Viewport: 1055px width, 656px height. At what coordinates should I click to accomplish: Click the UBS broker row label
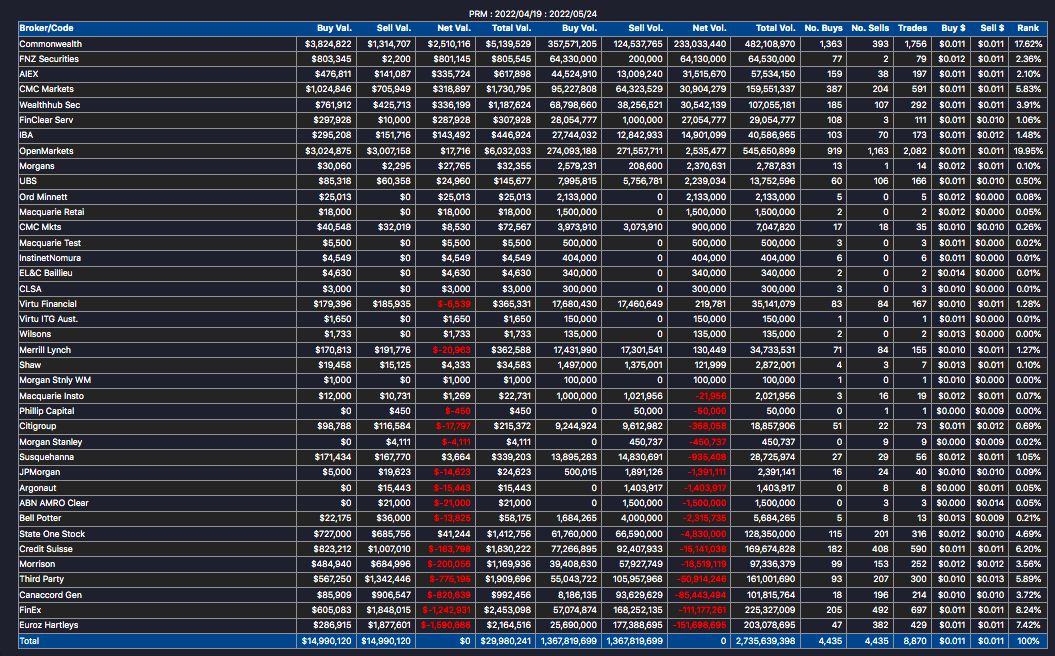pos(28,181)
